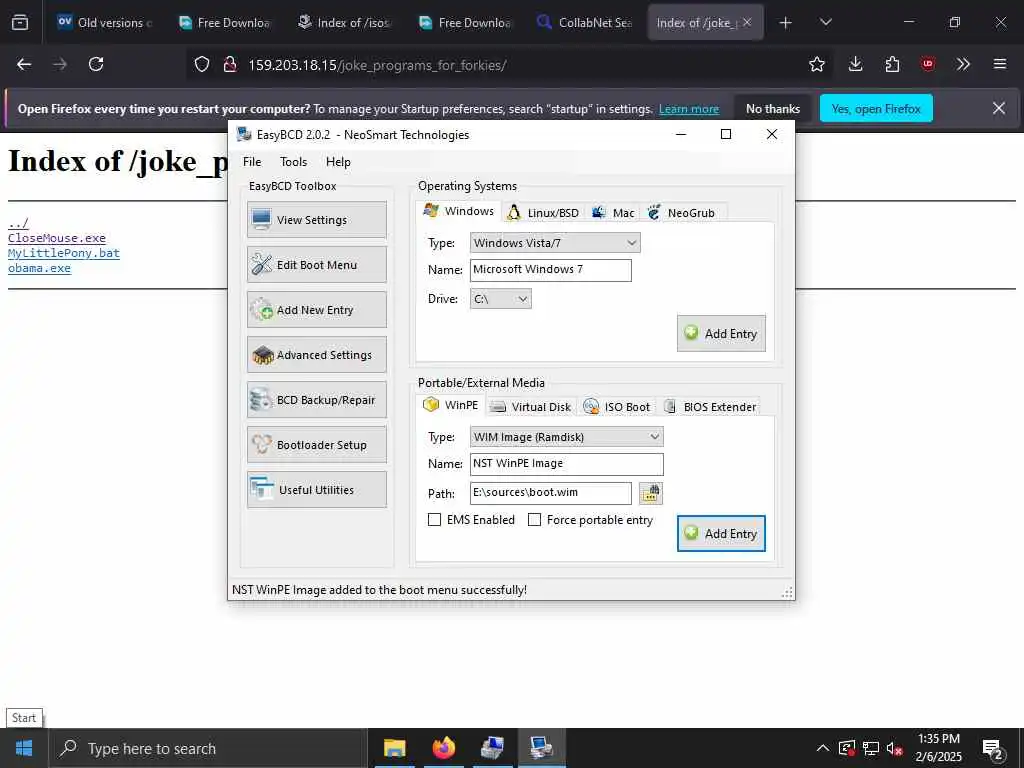Image resolution: width=1024 pixels, height=768 pixels.
Task: Open the Windows Start menu
Action: click(24, 748)
